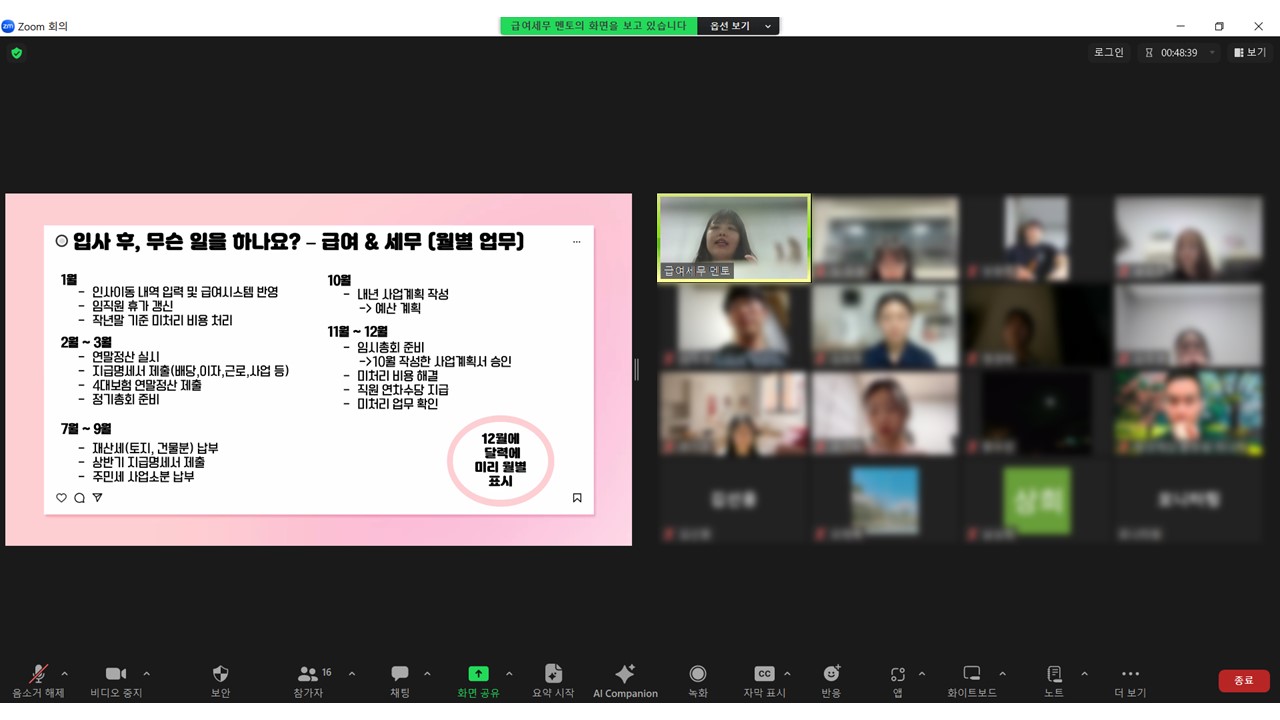Click the red 종료 button
Viewport: 1280px width, 720px height.
[x=1243, y=680]
